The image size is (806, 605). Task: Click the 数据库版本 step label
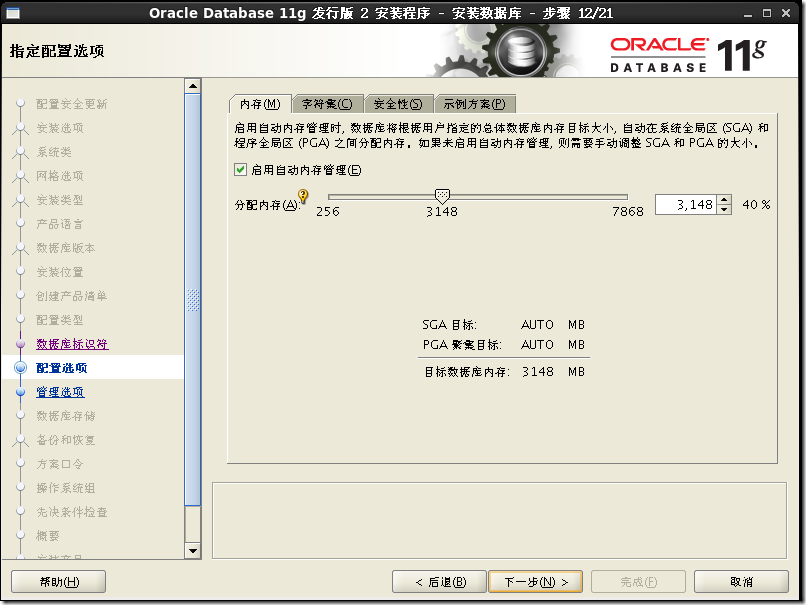coord(66,248)
